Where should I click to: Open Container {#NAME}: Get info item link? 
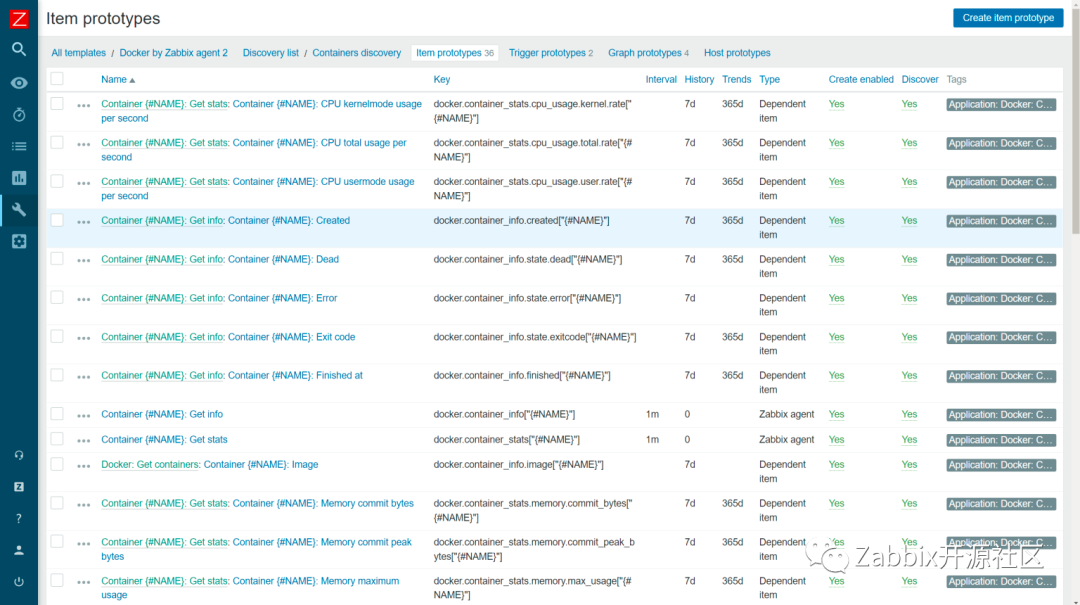pos(162,414)
